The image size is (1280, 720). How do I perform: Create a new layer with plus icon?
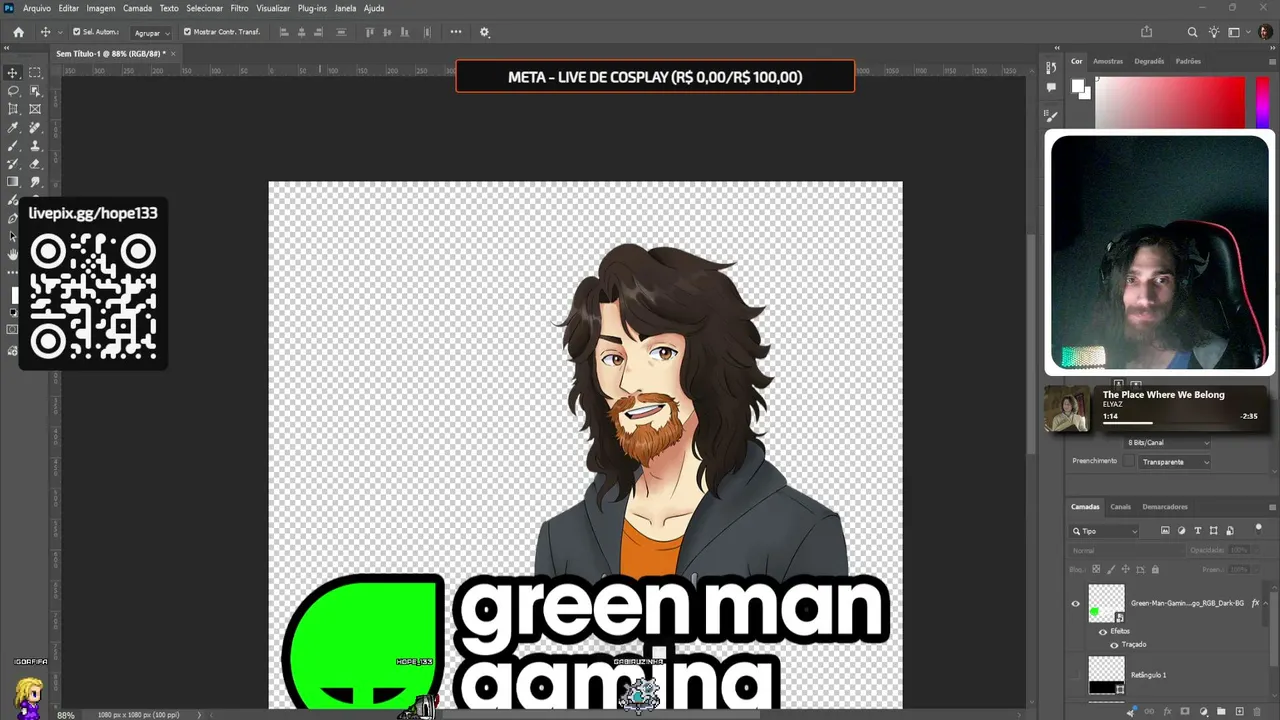coord(1240,712)
